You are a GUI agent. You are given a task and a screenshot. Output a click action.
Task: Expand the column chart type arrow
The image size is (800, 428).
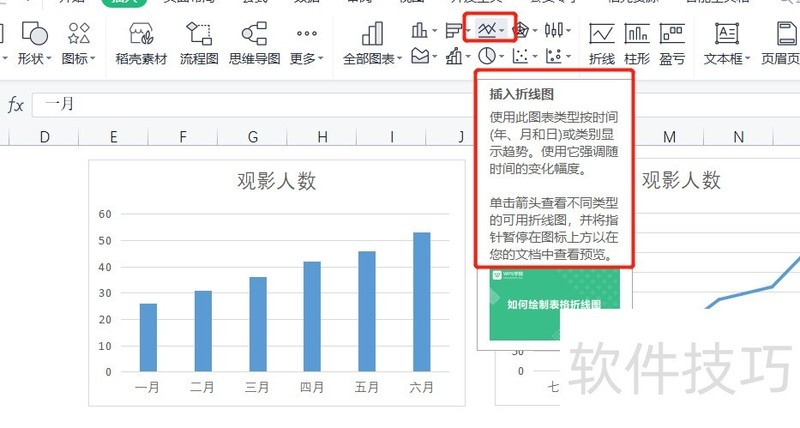coord(435,31)
